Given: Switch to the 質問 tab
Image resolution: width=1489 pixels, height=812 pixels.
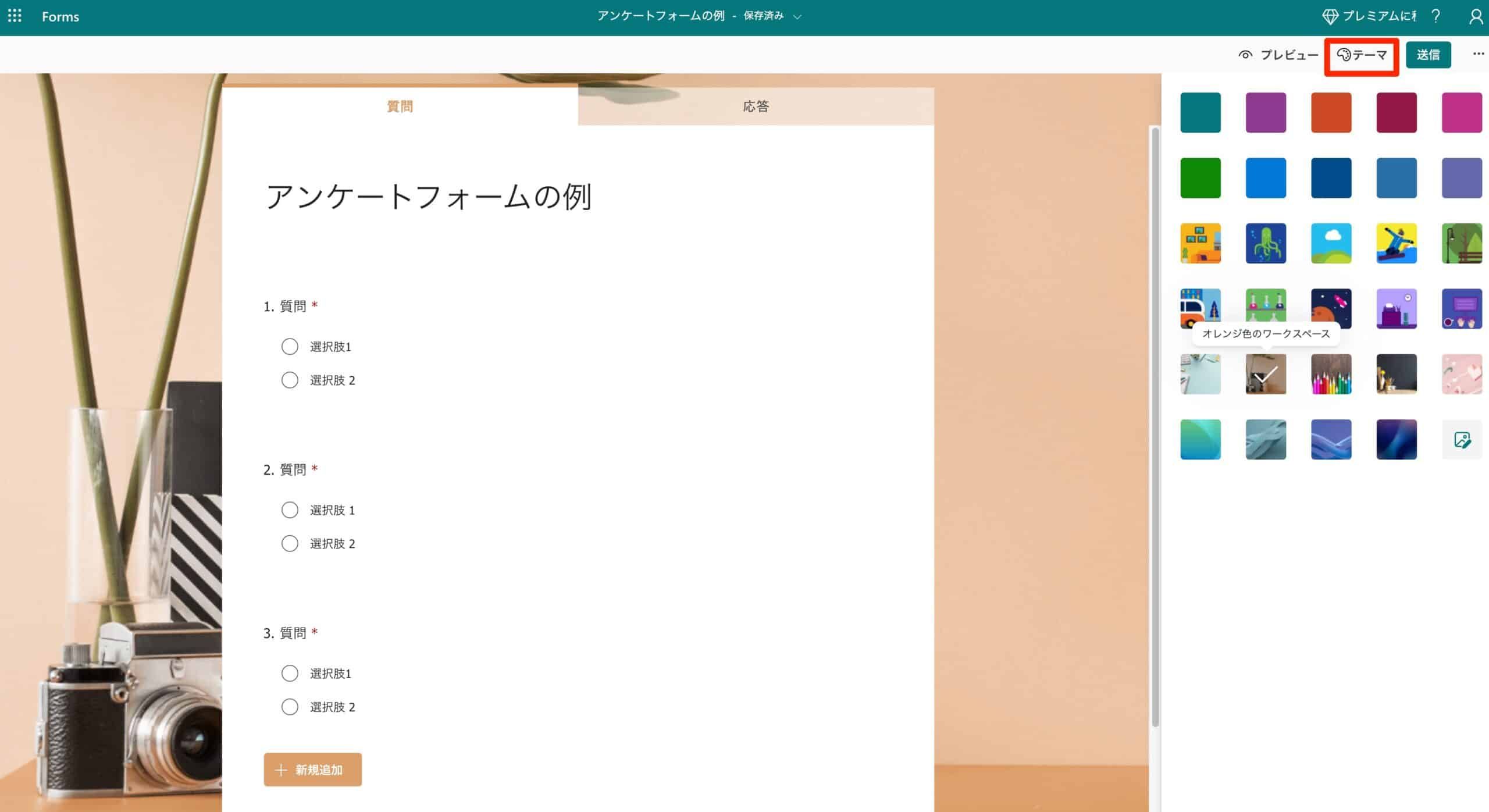Looking at the screenshot, I should 399,106.
